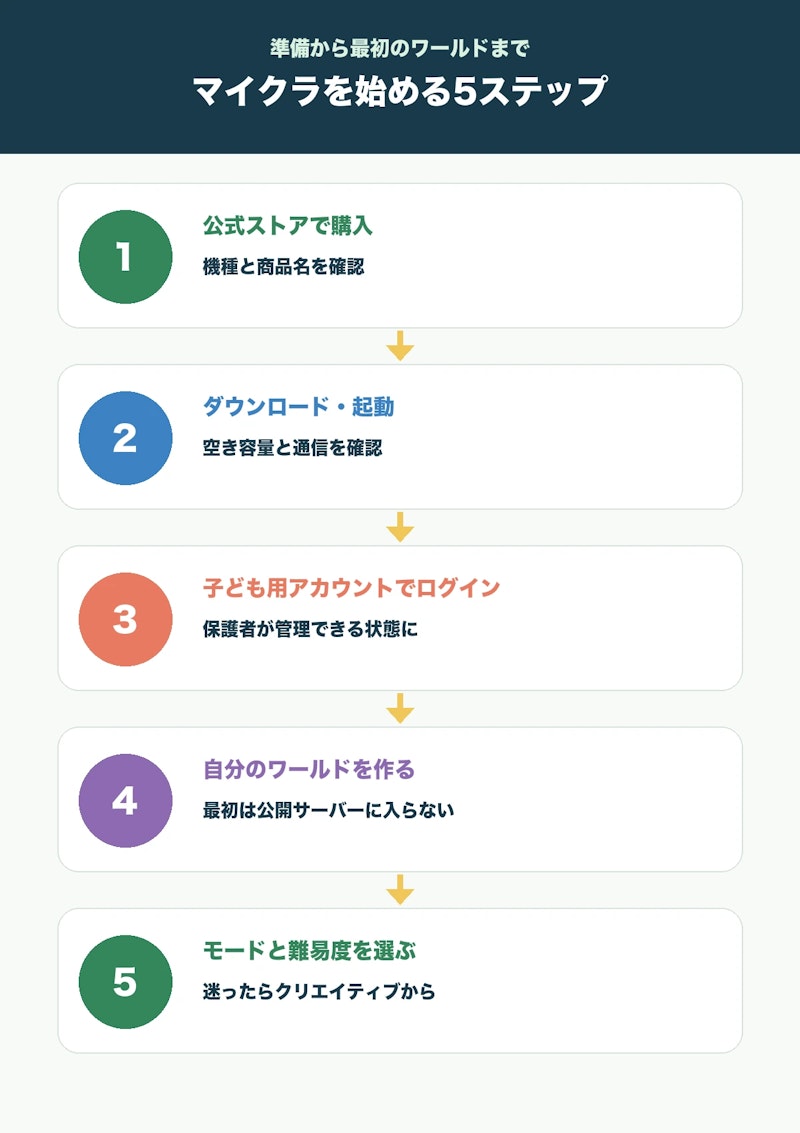Click the yellow arrow below step 3
This screenshot has height=1133, width=800.
(400, 709)
